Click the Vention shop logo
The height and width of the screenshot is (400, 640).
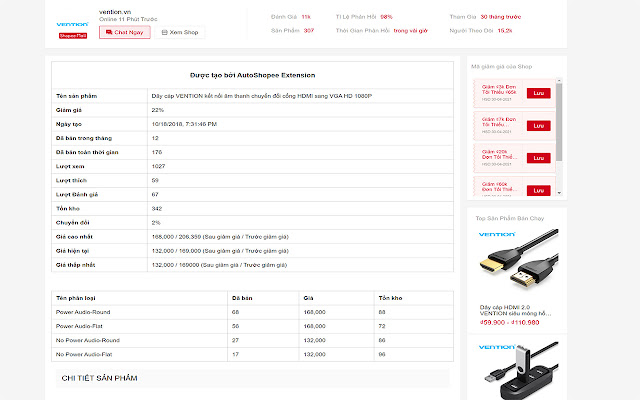click(x=73, y=22)
